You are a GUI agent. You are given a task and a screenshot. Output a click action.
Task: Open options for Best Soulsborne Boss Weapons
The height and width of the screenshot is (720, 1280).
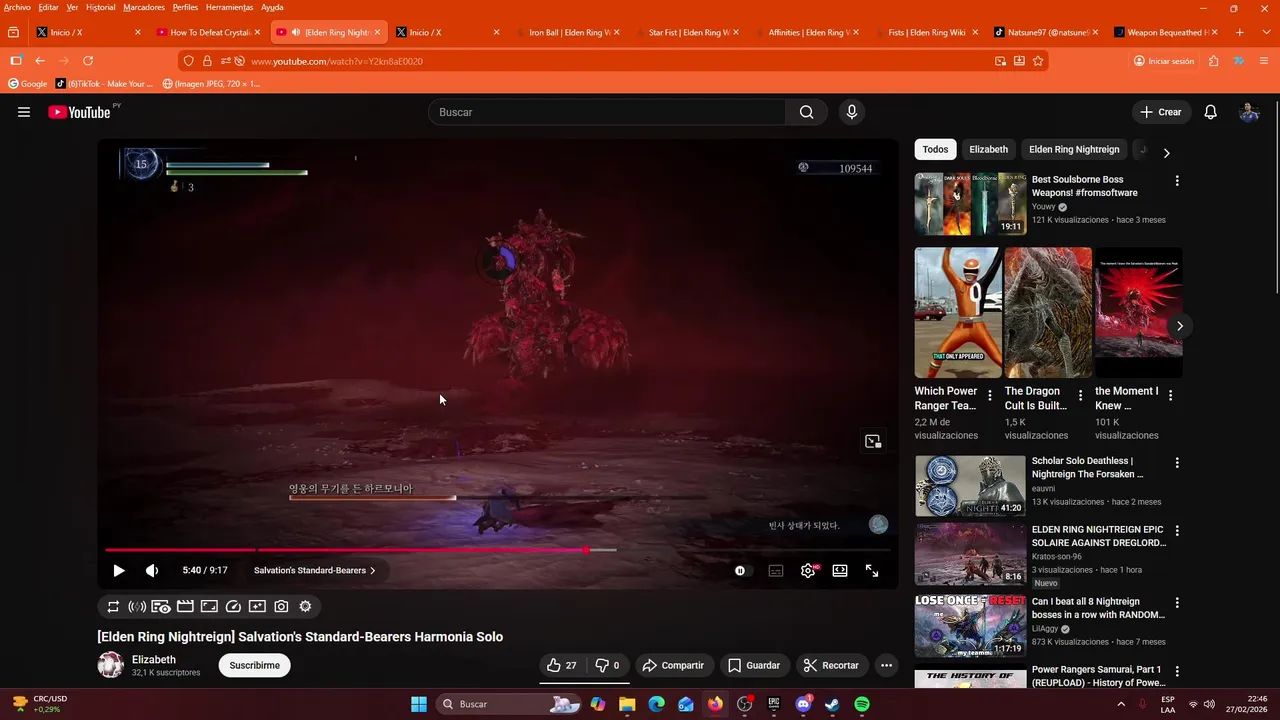pos(1177,181)
